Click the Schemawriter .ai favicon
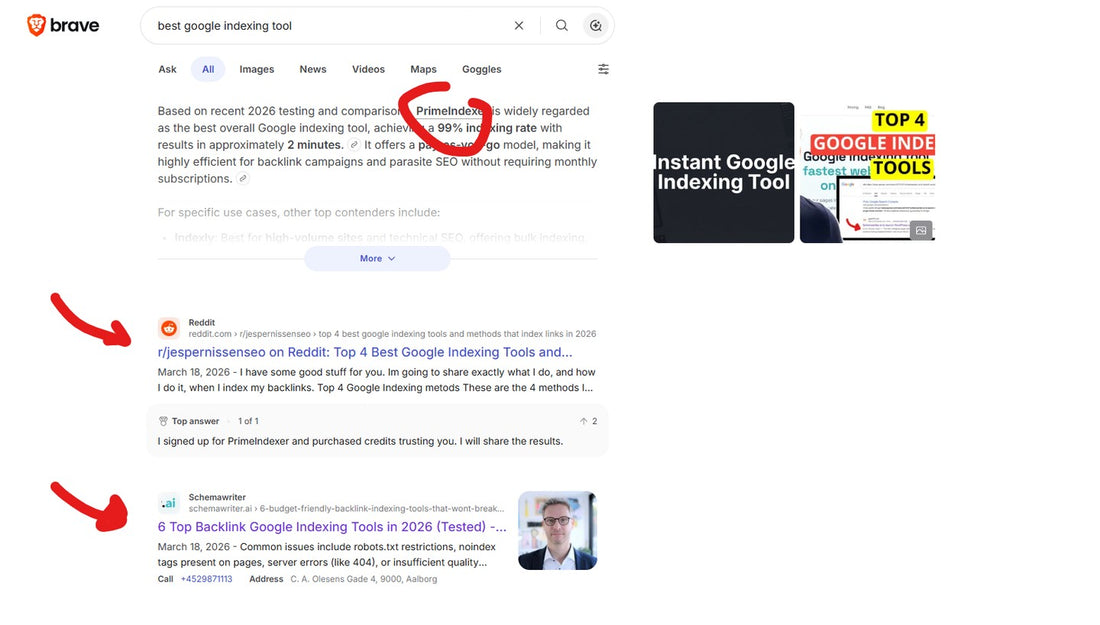The width and height of the screenshot is (1100, 625). tap(169, 502)
